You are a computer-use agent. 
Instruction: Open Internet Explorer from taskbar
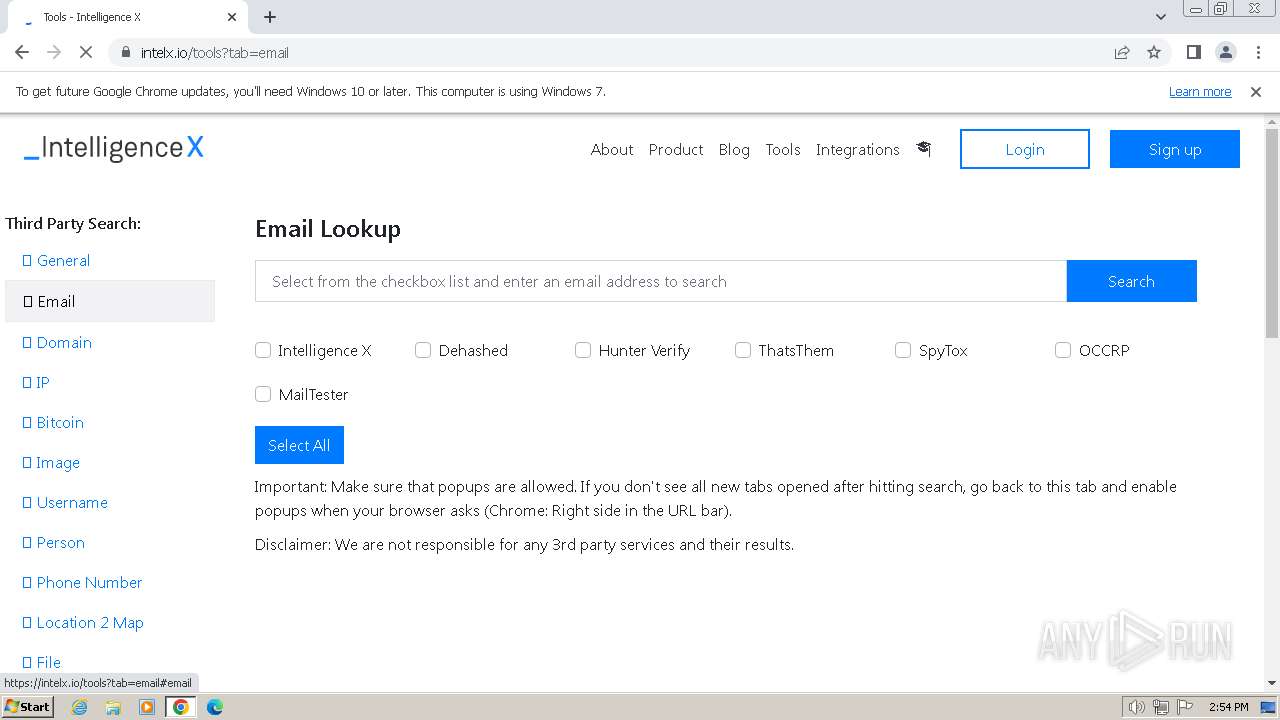point(80,707)
